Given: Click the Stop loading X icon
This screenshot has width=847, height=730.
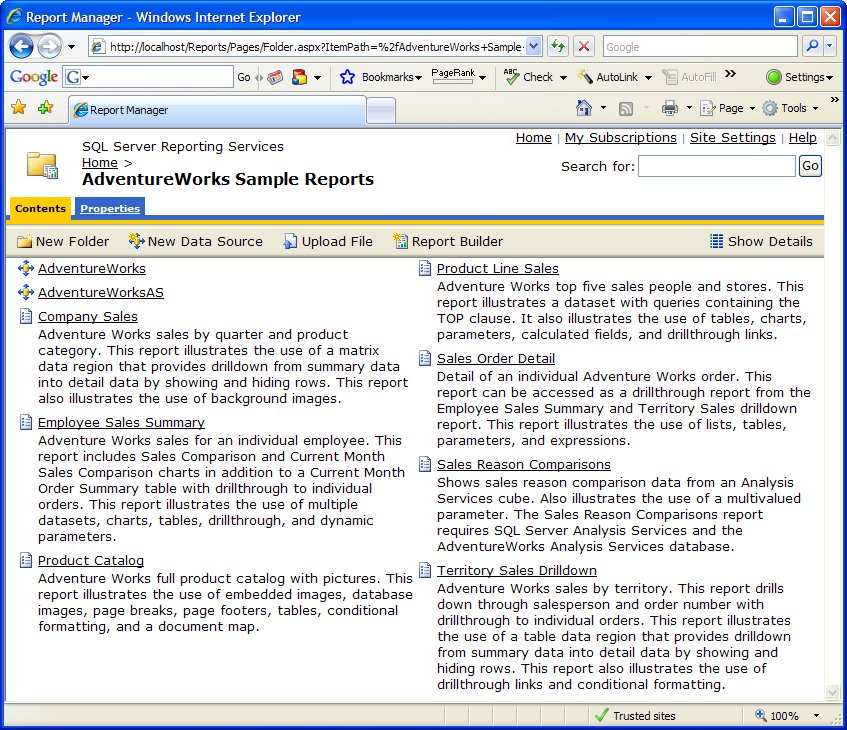Looking at the screenshot, I should click(x=584, y=46).
